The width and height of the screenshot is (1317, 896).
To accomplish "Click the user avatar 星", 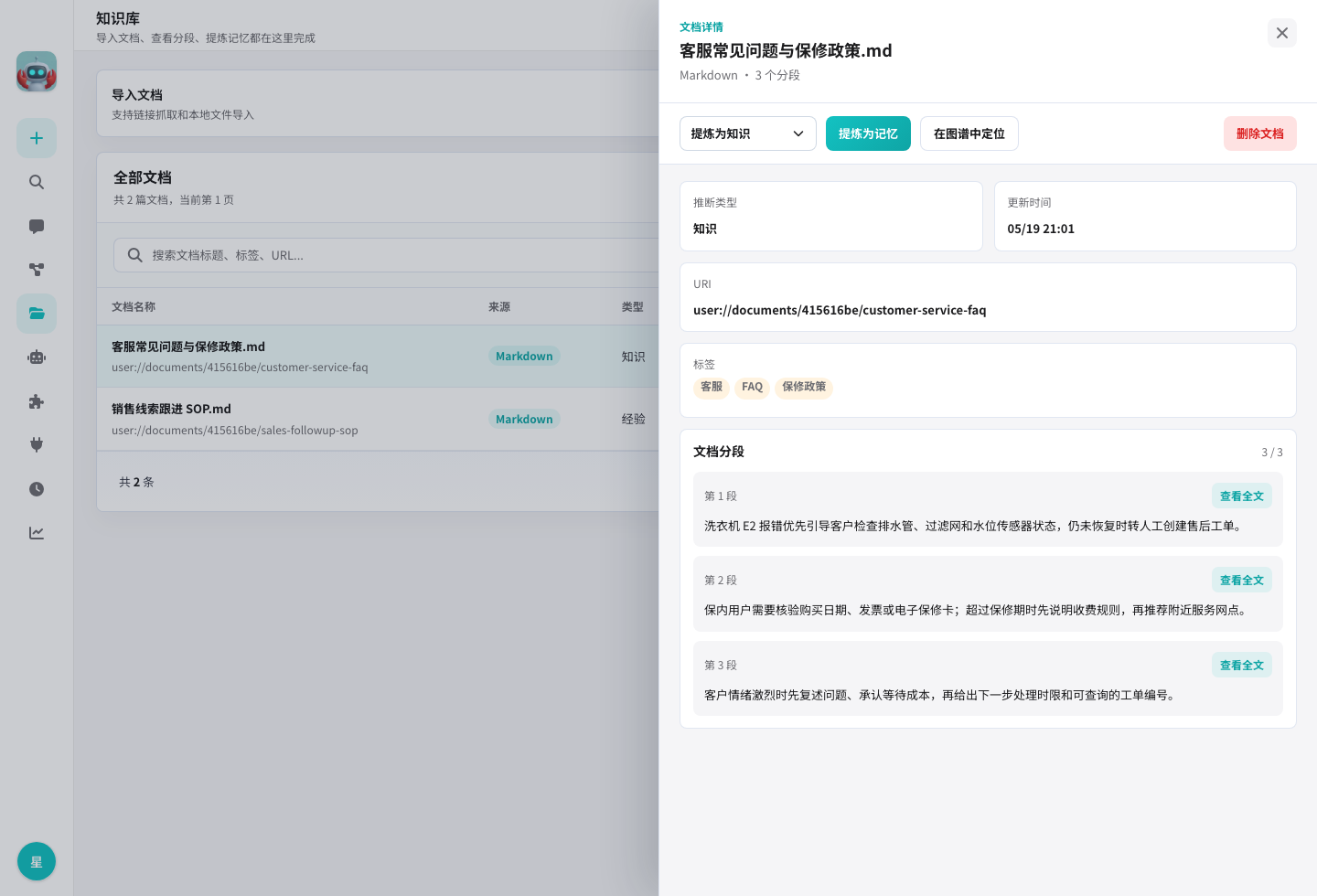I will (37, 861).
